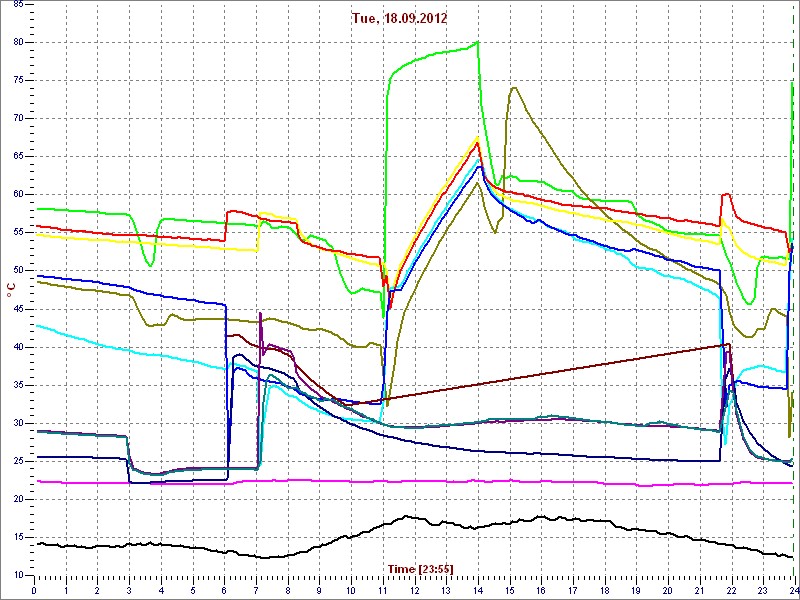Click hour 24 on the time axis
800x600 pixels.
point(794,590)
